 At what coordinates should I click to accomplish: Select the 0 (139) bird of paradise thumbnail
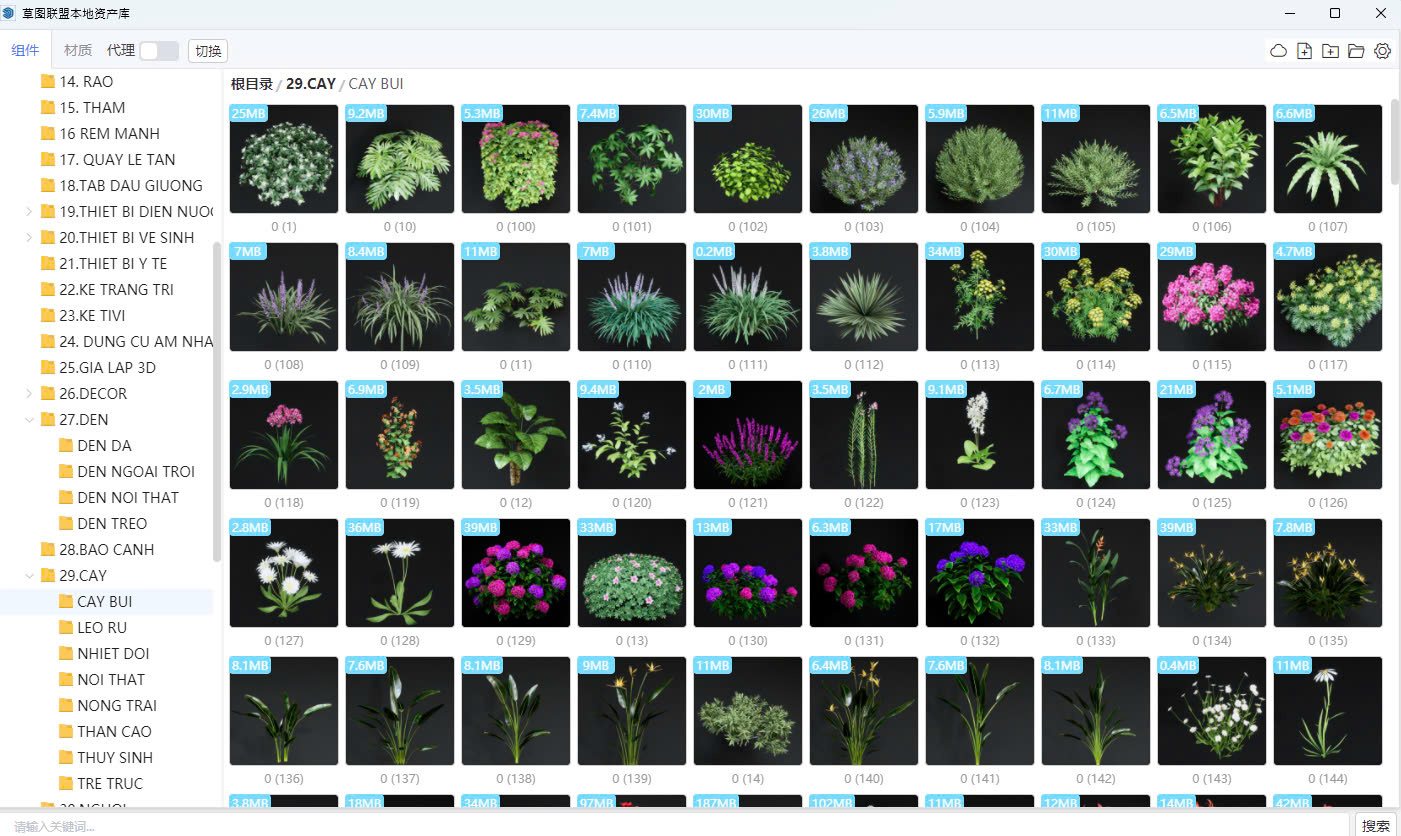coord(632,711)
